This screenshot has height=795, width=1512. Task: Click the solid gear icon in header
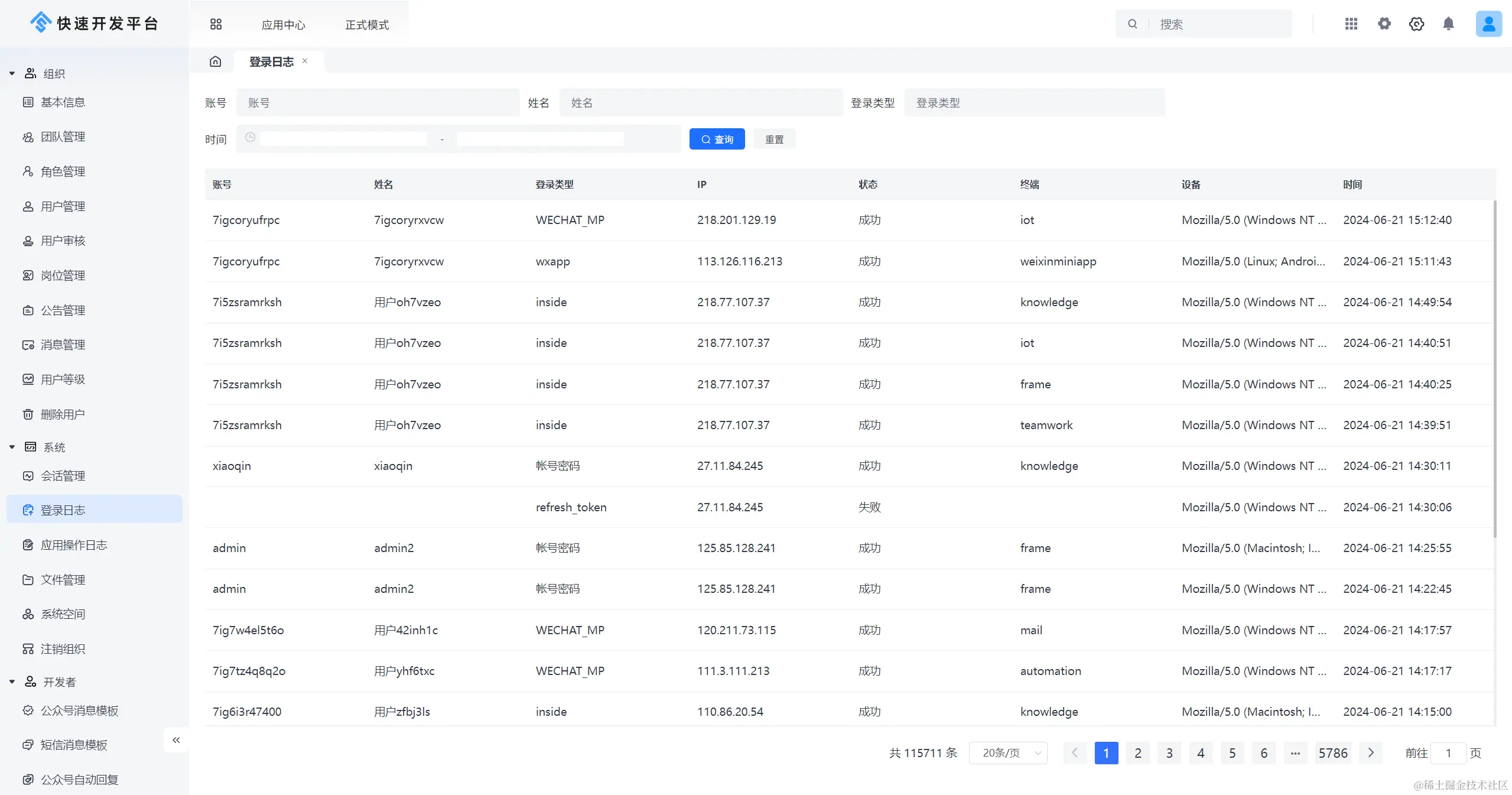[x=1384, y=24]
